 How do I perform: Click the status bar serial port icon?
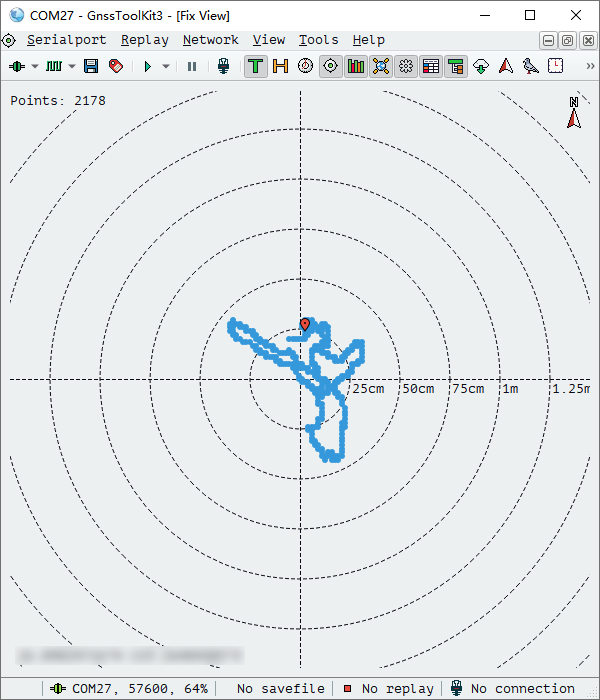click(x=58, y=689)
